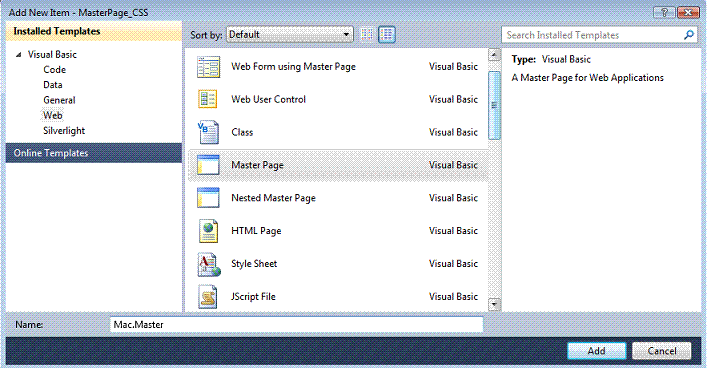Image resolution: width=707 pixels, height=368 pixels.
Task: Close the Add New Item dialog
Action: (689, 13)
